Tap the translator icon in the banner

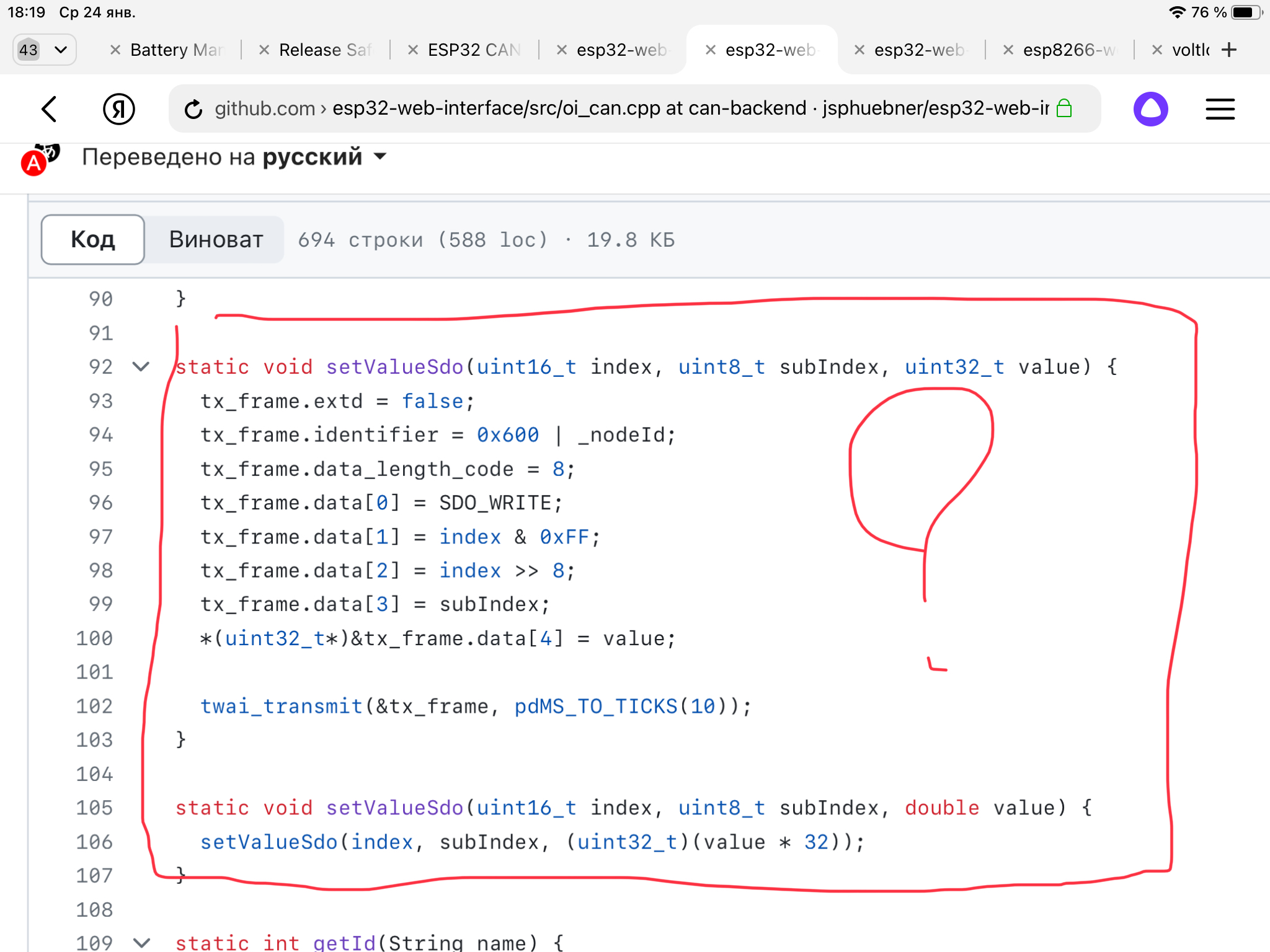point(38,159)
